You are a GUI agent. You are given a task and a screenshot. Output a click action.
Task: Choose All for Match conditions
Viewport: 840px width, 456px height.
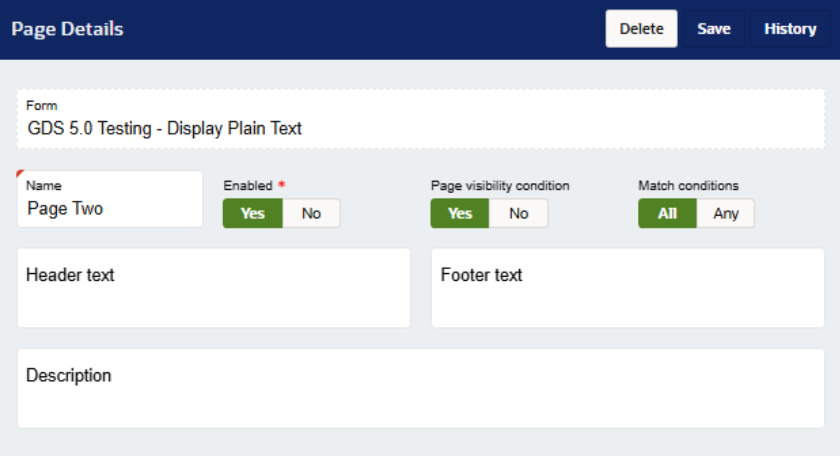tap(667, 213)
